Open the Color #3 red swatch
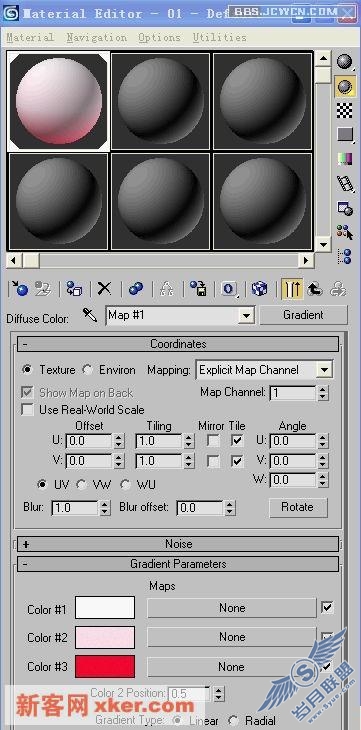The width and height of the screenshot is (361, 730). (x=105, y=666)
